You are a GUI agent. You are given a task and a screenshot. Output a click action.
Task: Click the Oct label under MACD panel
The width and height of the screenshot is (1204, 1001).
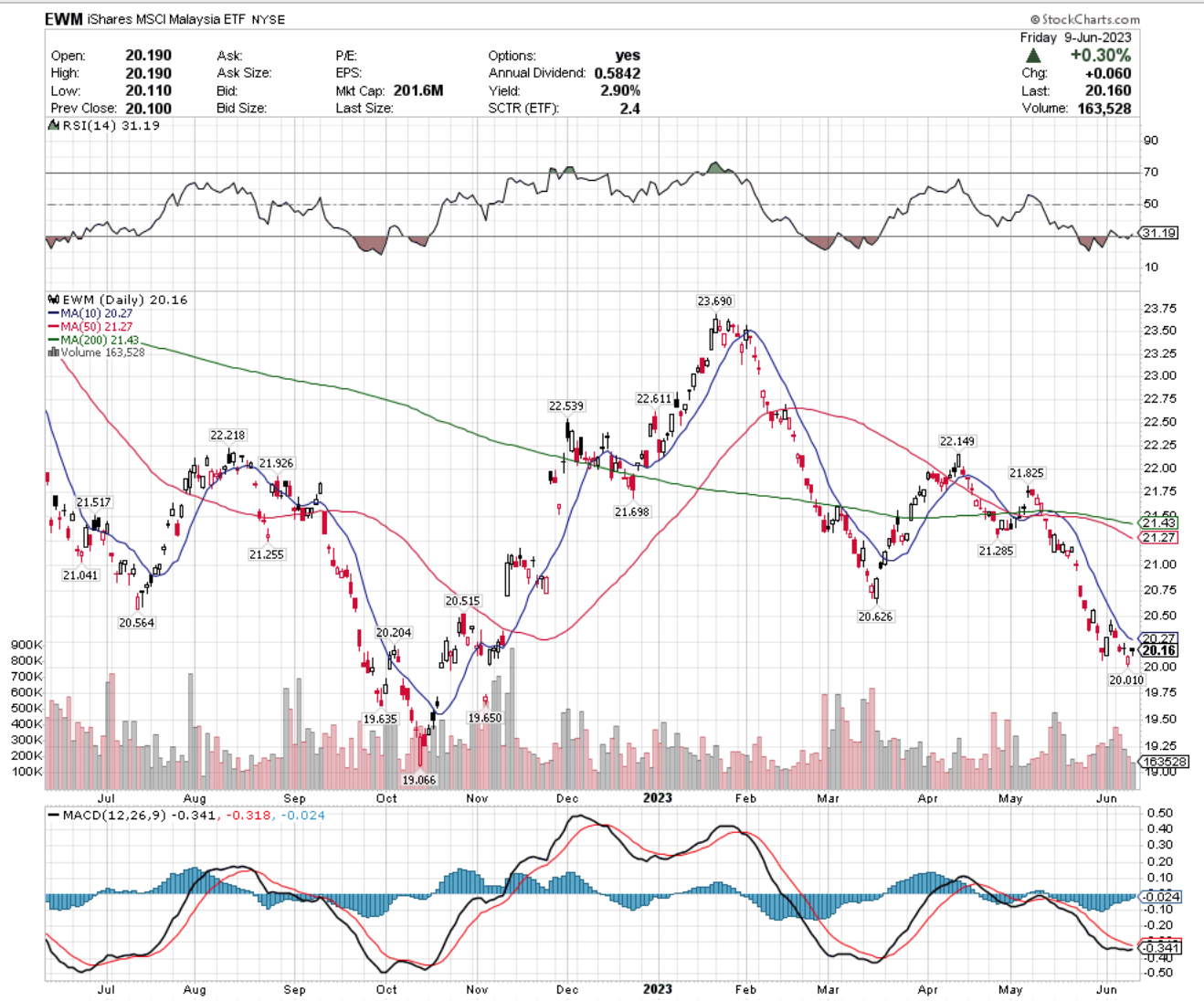tap(386, 989)
